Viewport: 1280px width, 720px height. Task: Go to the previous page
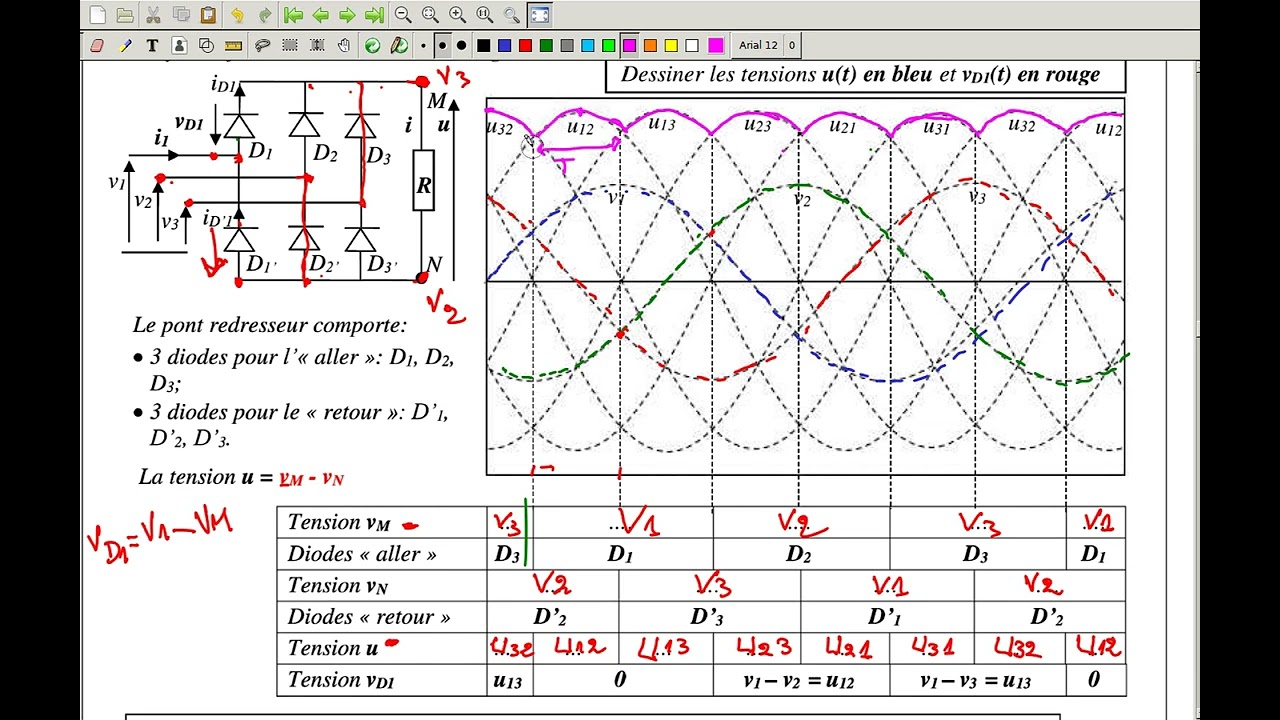click(320, 15)
